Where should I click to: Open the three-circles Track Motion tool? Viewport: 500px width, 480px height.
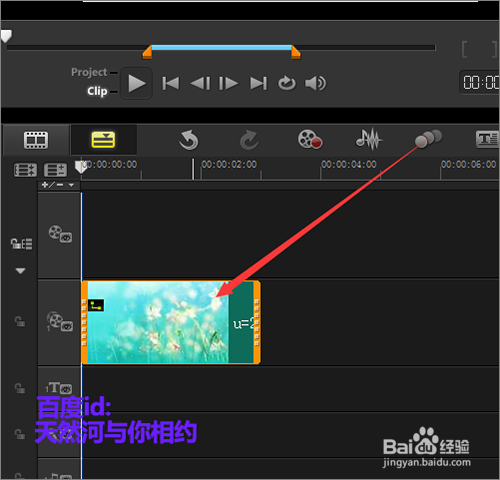click(x=428, y=138)
